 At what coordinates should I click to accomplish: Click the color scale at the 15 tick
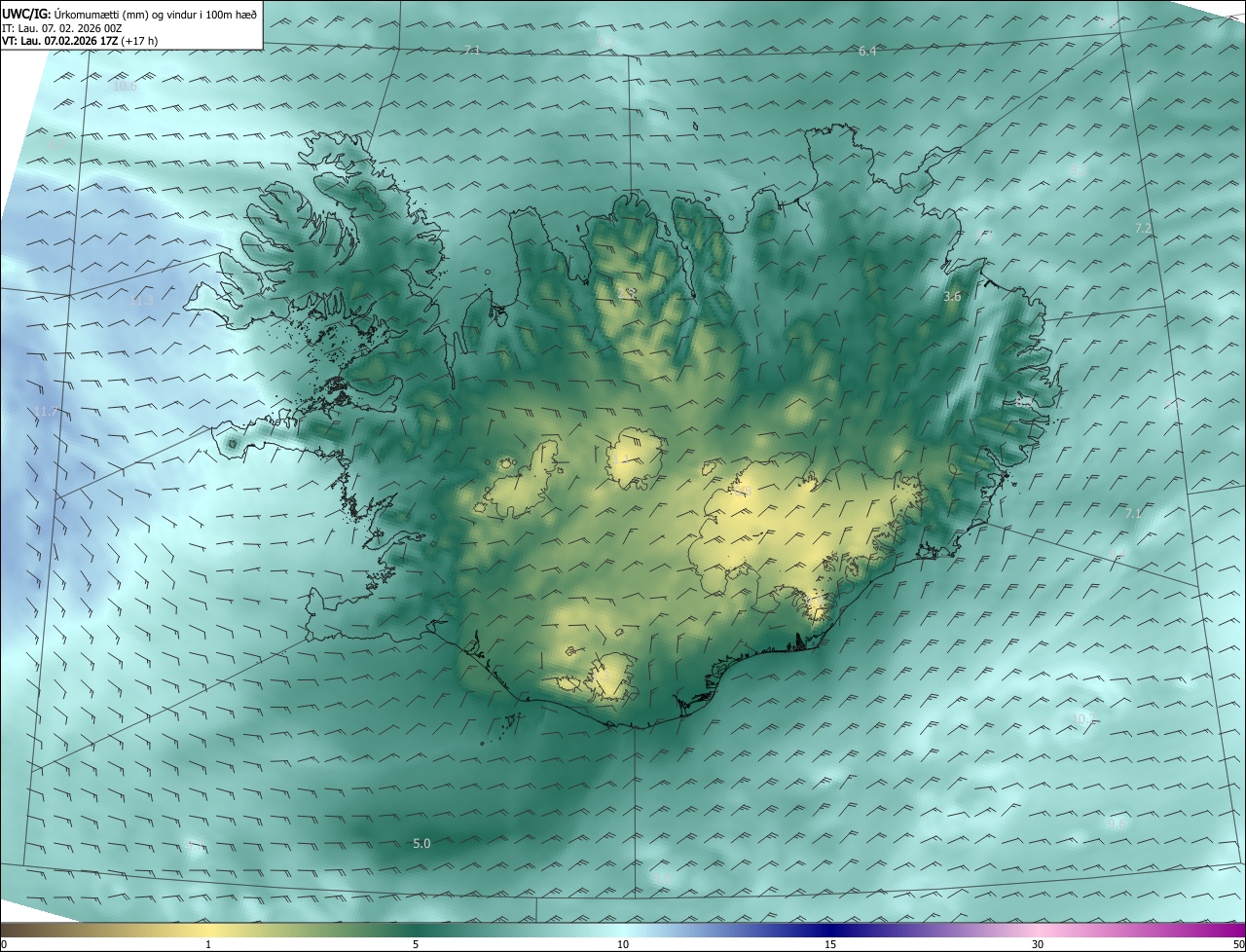[x=830, y=944]
